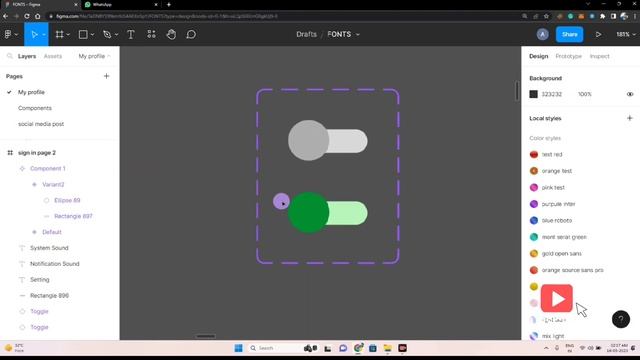Screen dimensions: 640x360
Task: Open the Resources components tool
Action: (151, 34)
